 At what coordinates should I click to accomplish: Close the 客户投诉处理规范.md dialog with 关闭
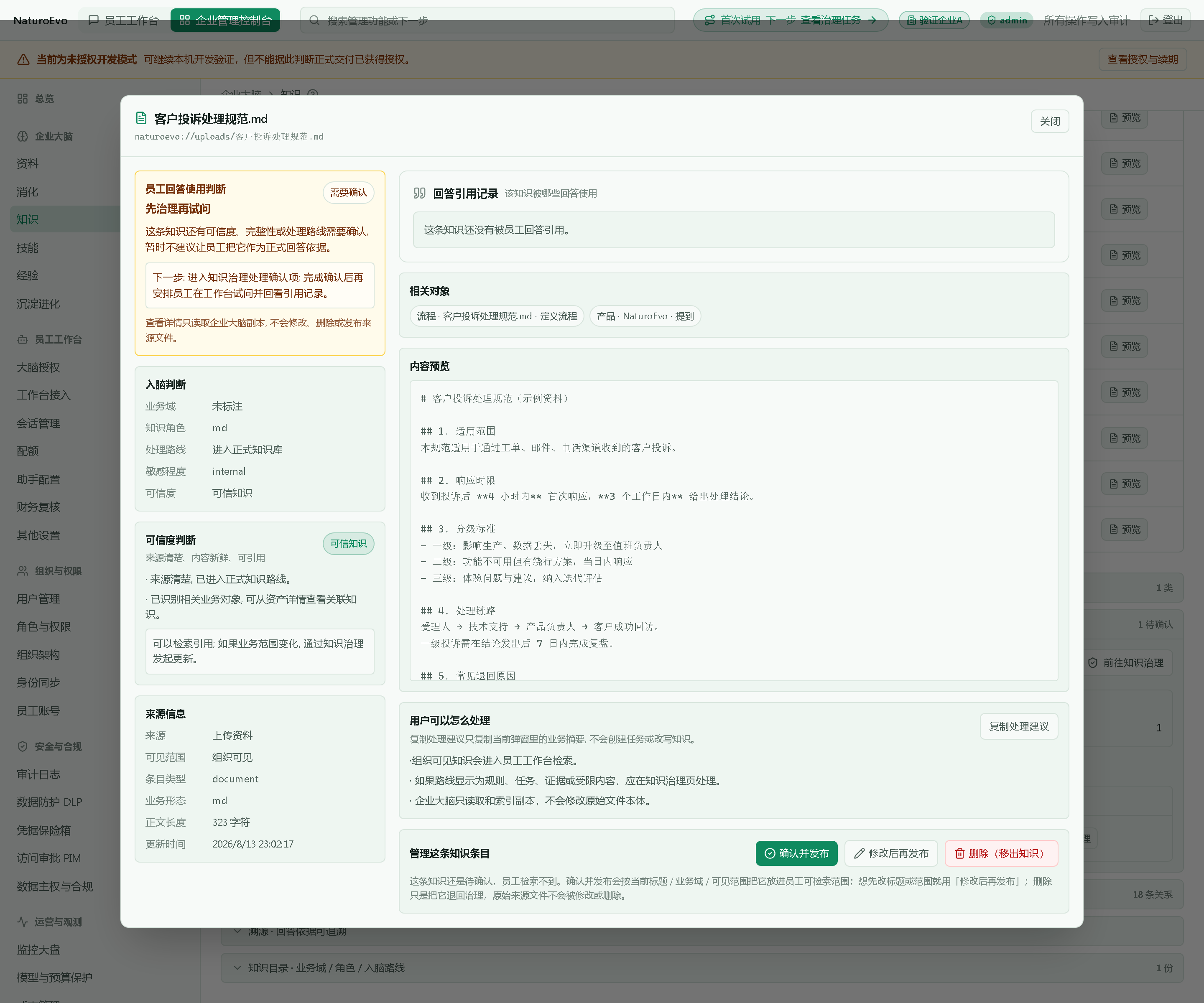pyautogui.click(x=1050, y=122)
